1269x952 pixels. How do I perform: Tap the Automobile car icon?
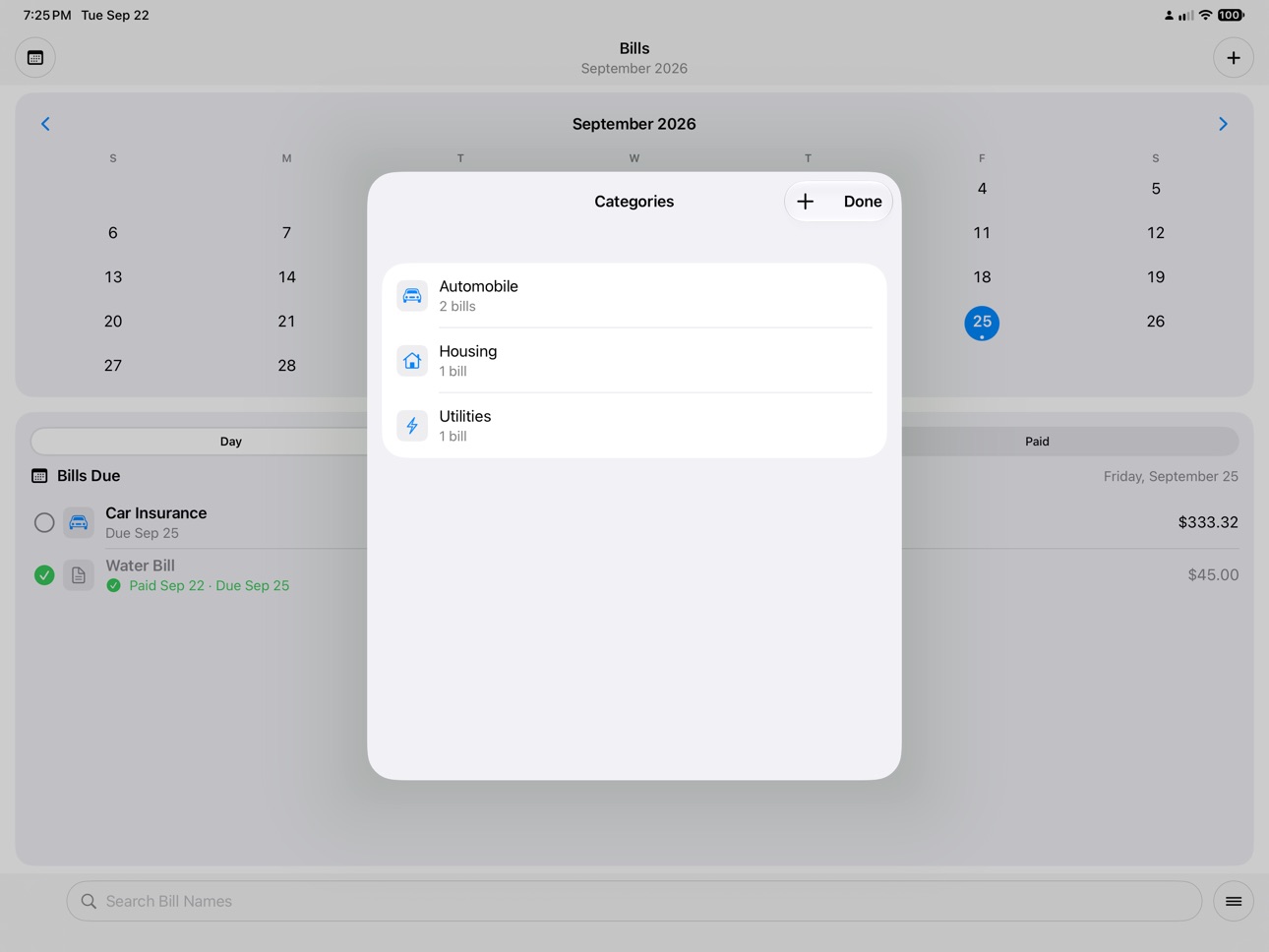(x=412, y=296)
